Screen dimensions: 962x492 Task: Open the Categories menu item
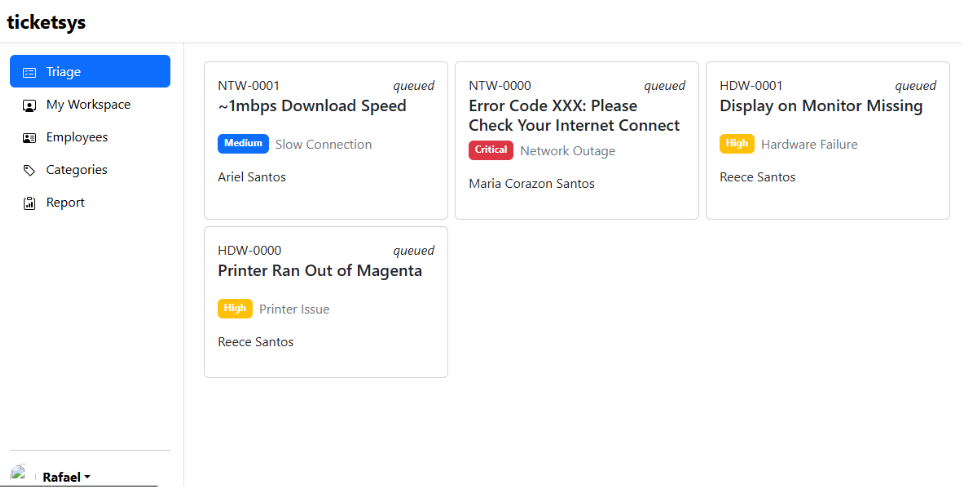[x=79, y=170]
